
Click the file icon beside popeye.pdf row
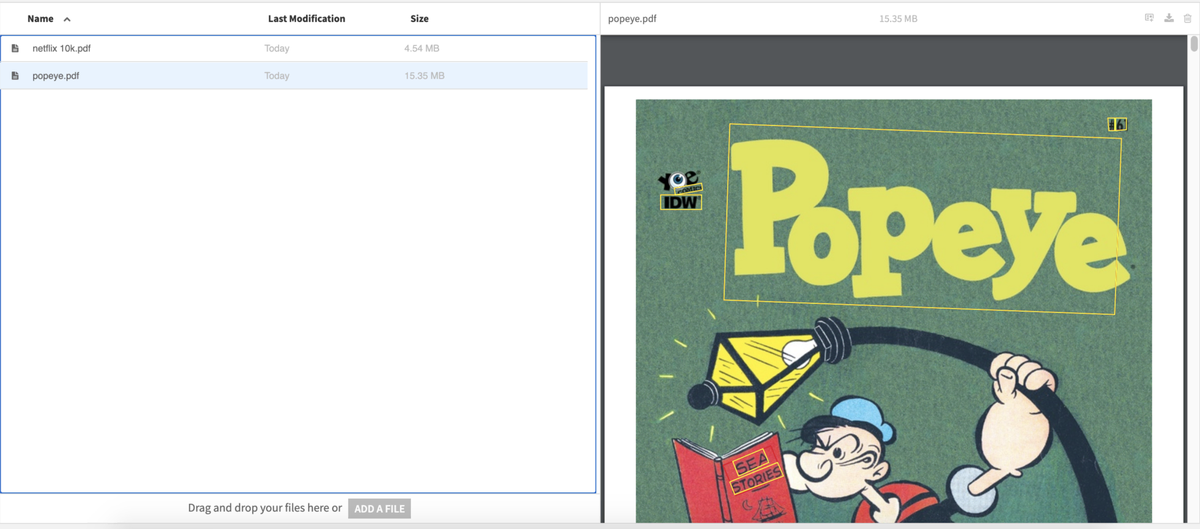[15, 76]
